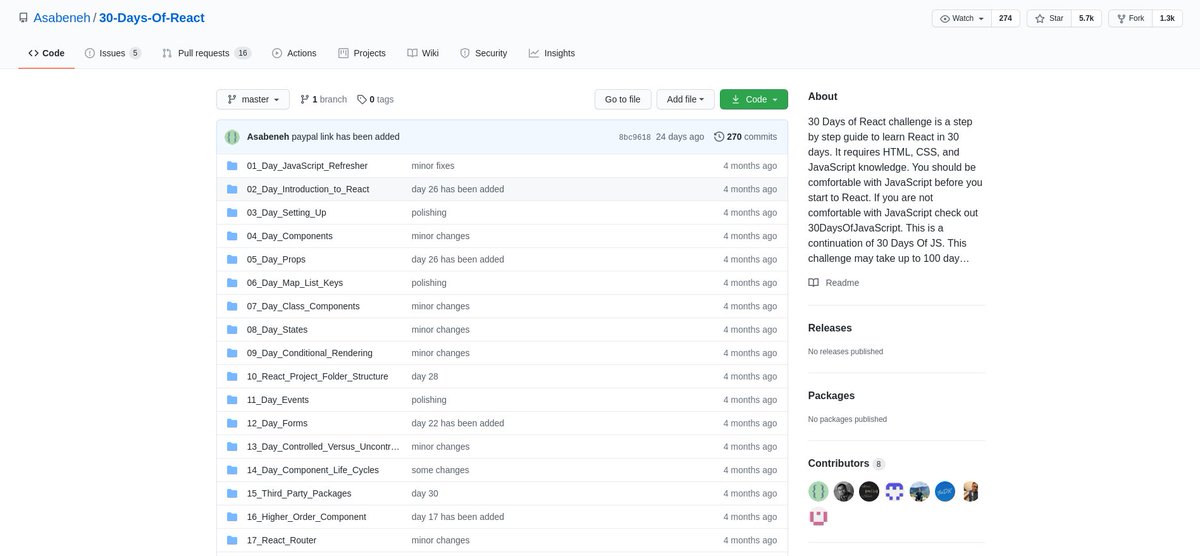Viewport: 1200px width, 556px height.
Task: Open the Contributors section heading
Action: pos(838,463)
